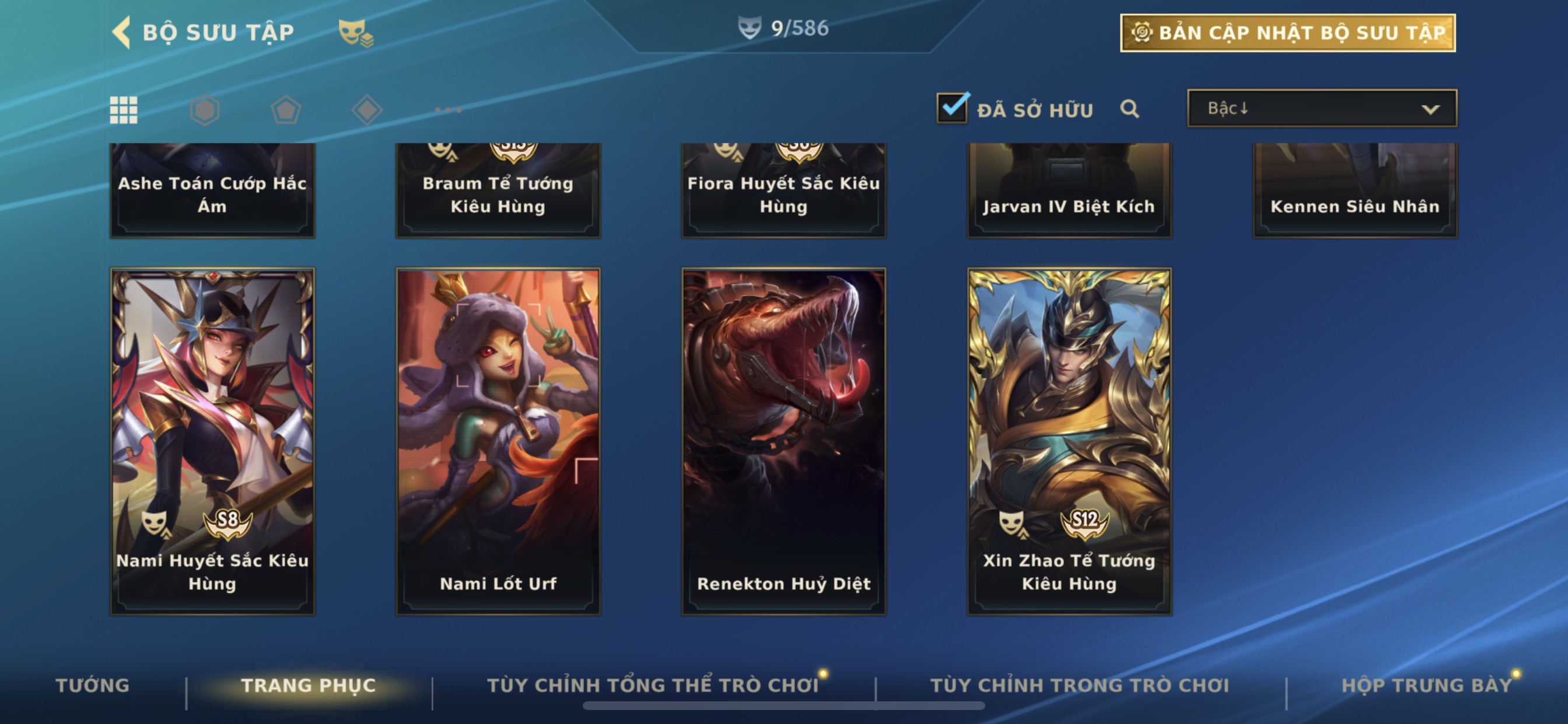Toggle the Đã Sở Hữu checkbox
The width and height of the screenshot is (1568, 724).
[952, 108]
